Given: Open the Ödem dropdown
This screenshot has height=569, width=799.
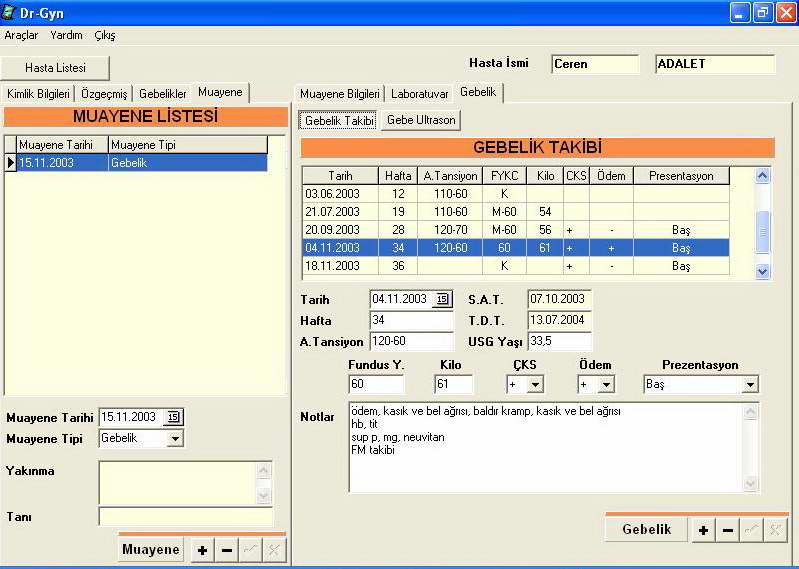Looking at the screenshot, I should (606, 384).
